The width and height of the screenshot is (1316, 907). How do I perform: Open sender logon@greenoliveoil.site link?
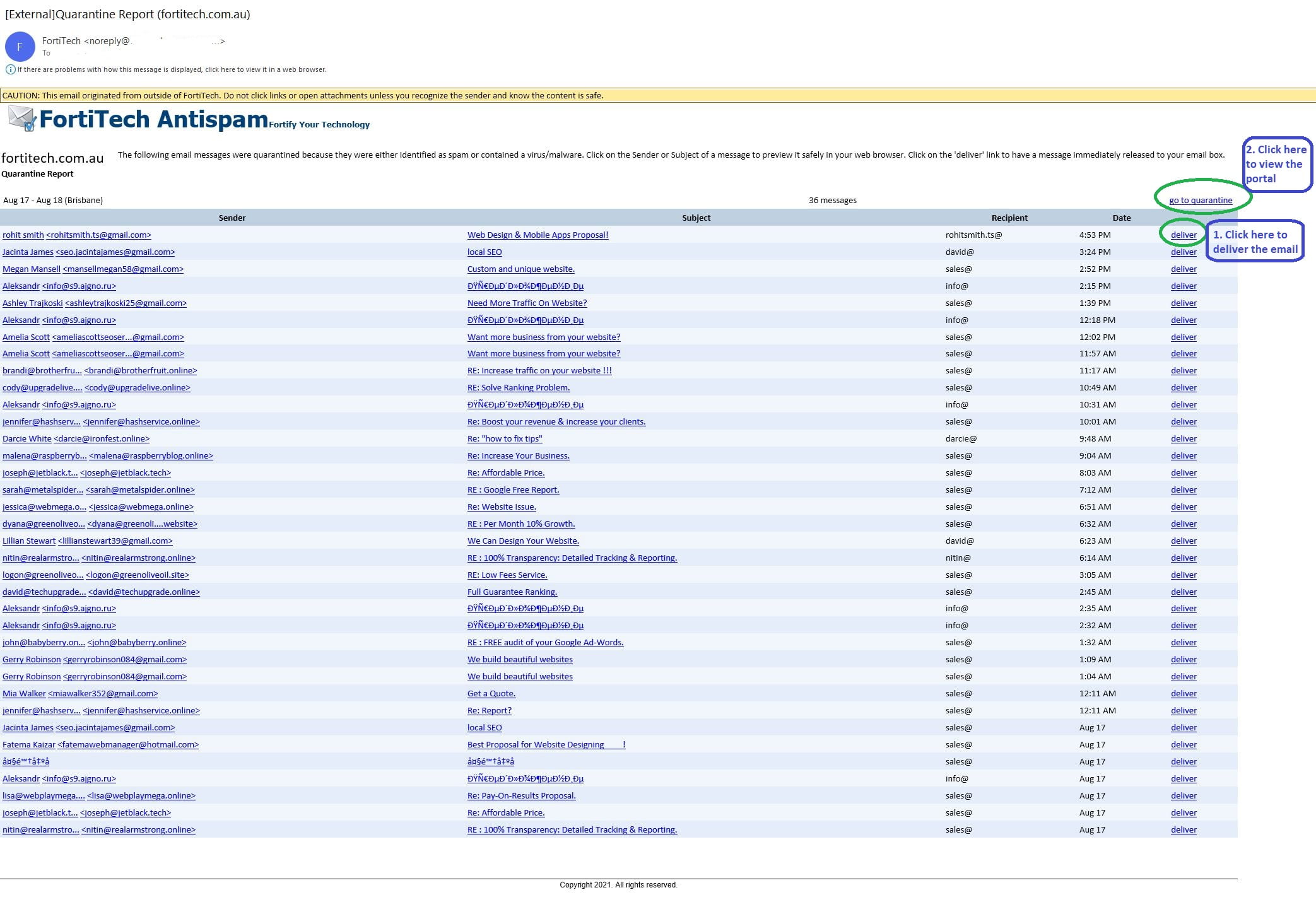pos(96,575)
